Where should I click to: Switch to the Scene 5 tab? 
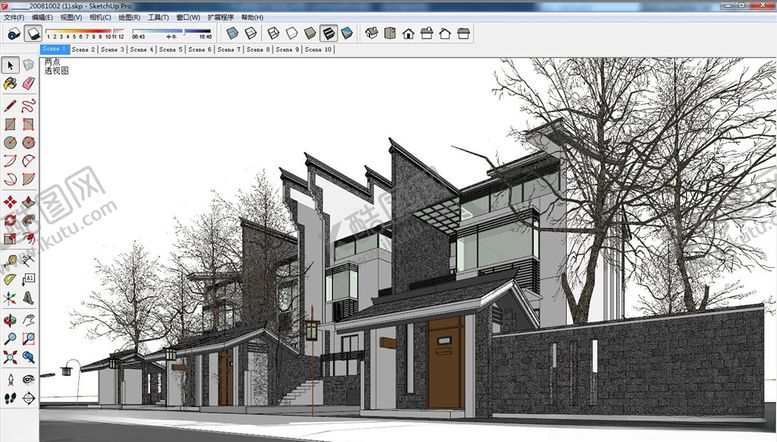(172, 48)
